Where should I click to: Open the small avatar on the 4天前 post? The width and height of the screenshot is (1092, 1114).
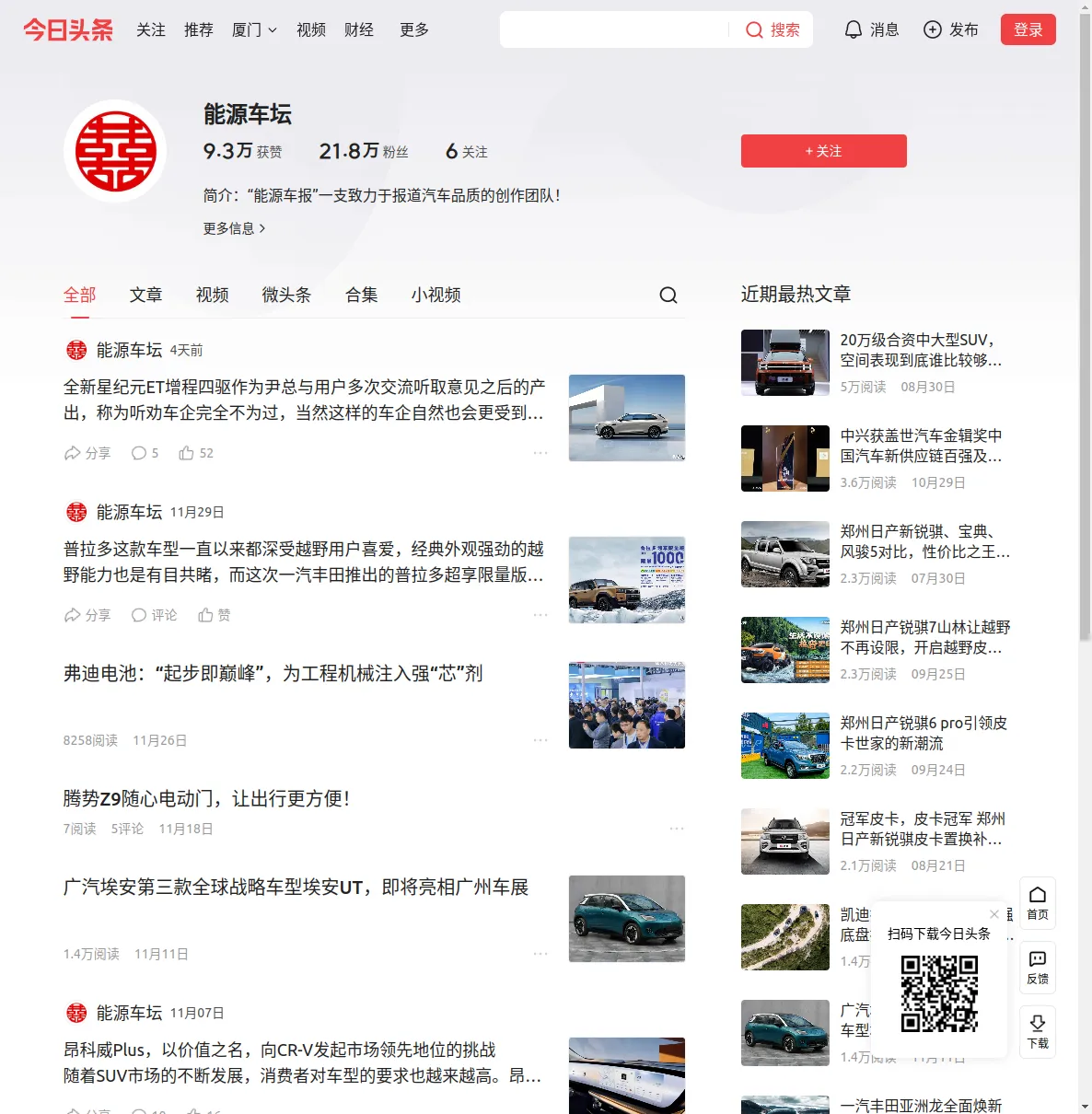76,350
